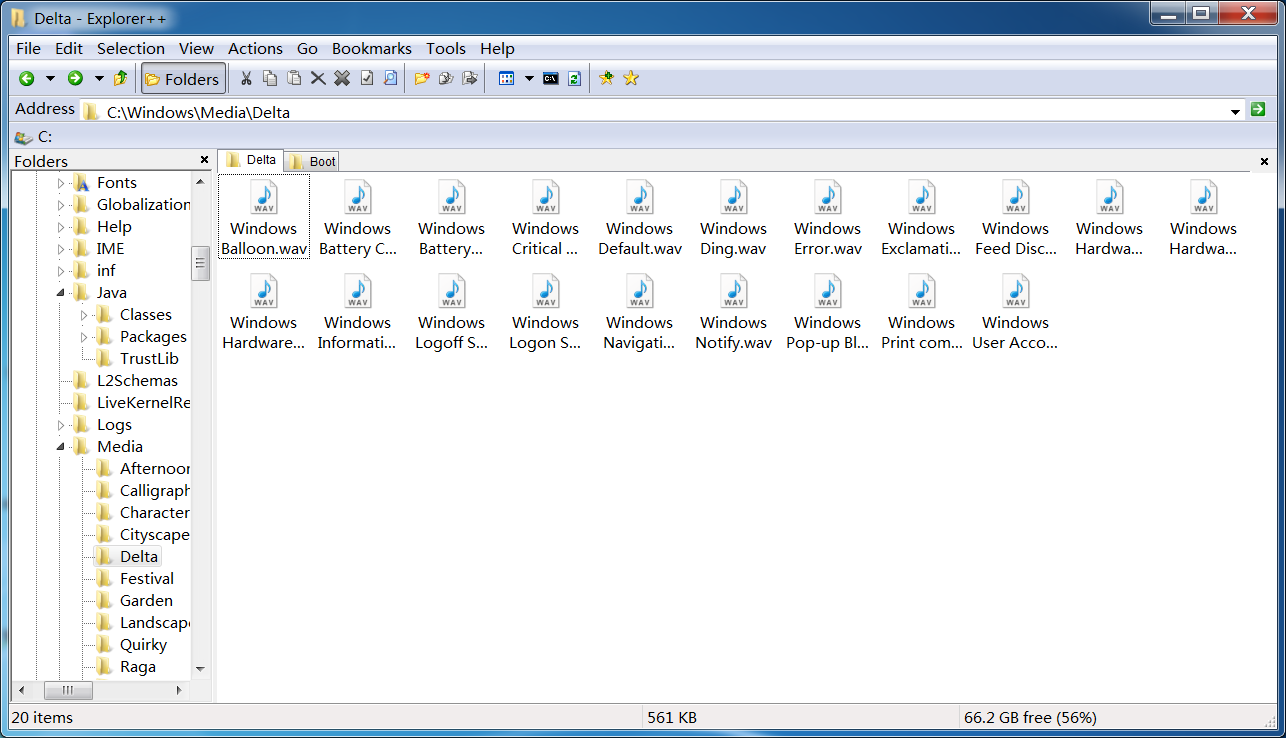Open the address bar history dropdown
Screen dimensions: 1286x738
[1236, 111]
